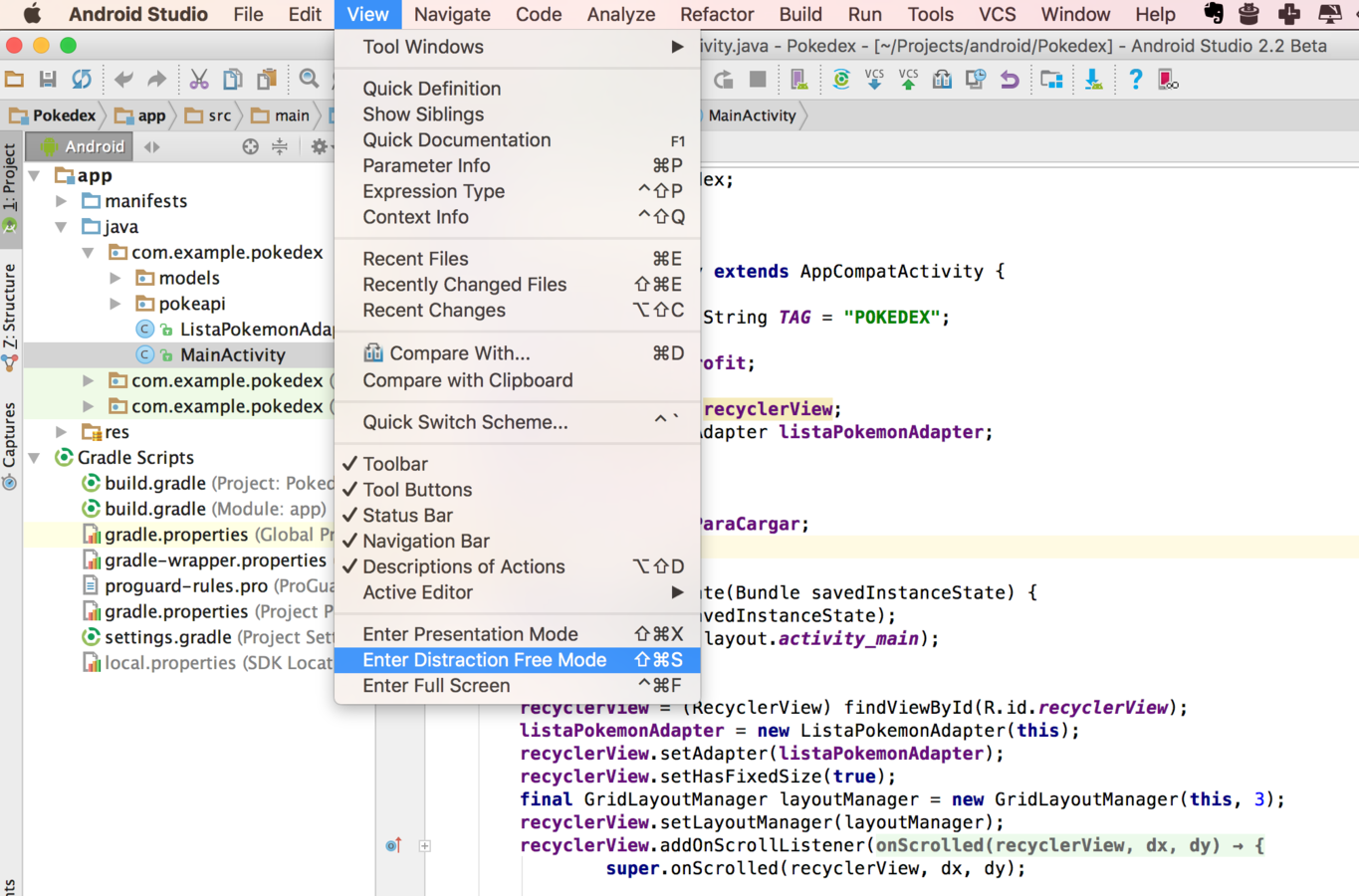The width and height of the screenshot is (1359, 896).
Task: Click the Evernote icon in the menu bar
Action: [1213, 14]
